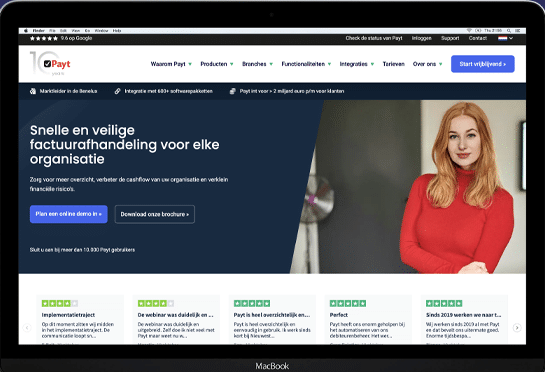The image size is (545, 372).
Task: Open the Finder menu in menu bar
Action: pyautogui.click(x=38, y=31)
